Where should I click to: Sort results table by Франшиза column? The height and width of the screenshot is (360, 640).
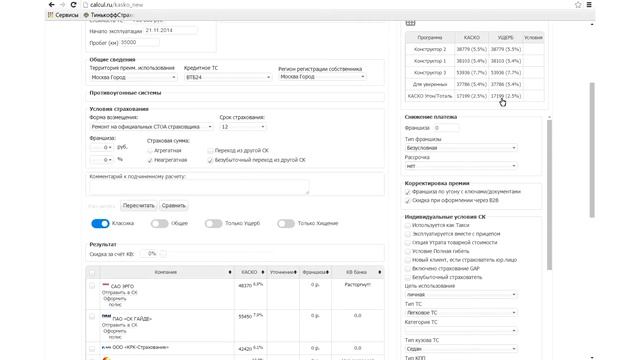(x=316, y=272)
